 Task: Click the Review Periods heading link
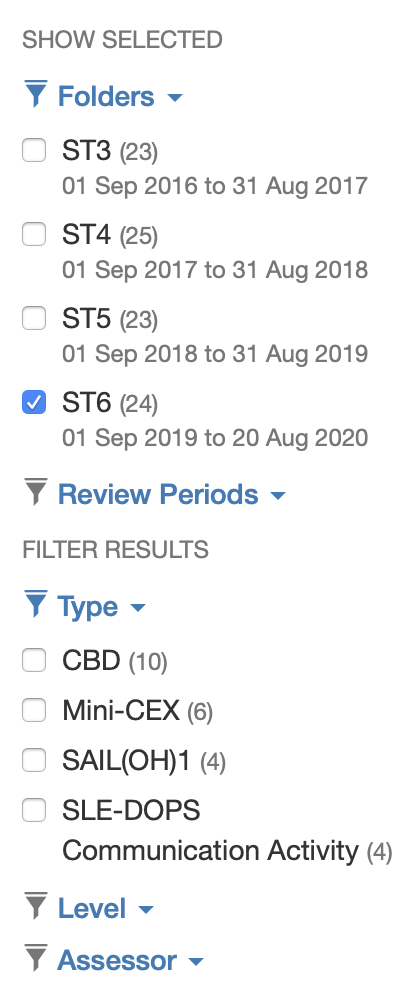(158, 494)
